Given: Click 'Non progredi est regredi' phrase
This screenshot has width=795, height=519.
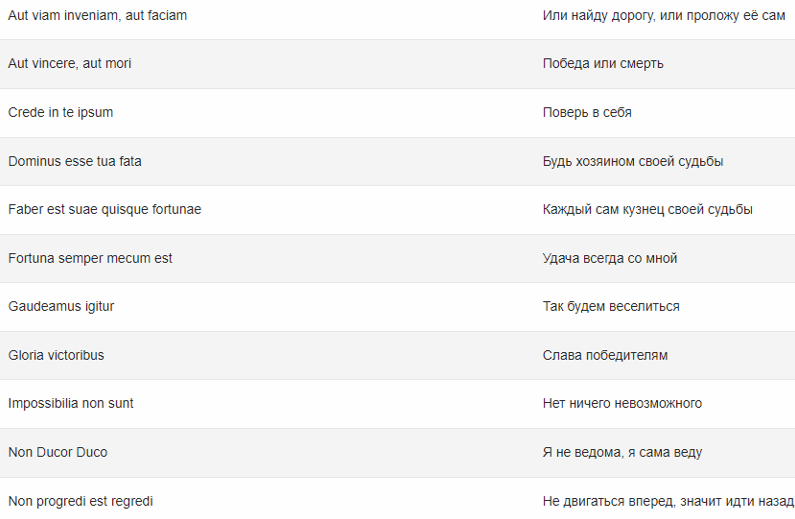Looking at the screenshot, I should (81, 502).
